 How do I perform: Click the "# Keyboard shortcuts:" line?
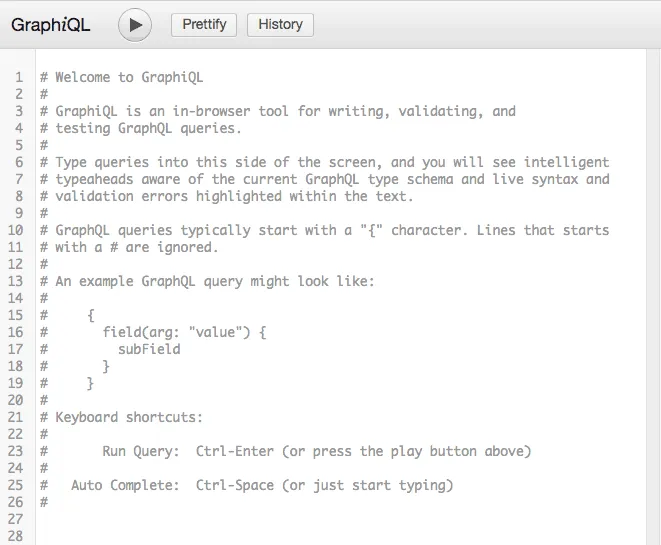pyautogui.click(x=121, y=417)
